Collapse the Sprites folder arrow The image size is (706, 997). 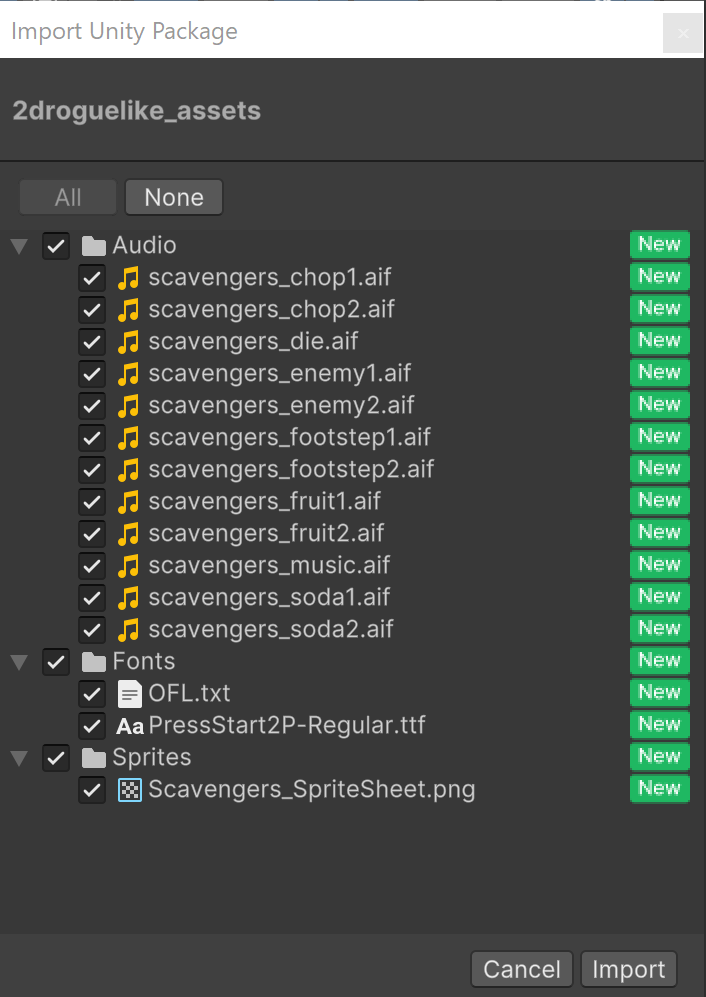(x=19, y=758)
